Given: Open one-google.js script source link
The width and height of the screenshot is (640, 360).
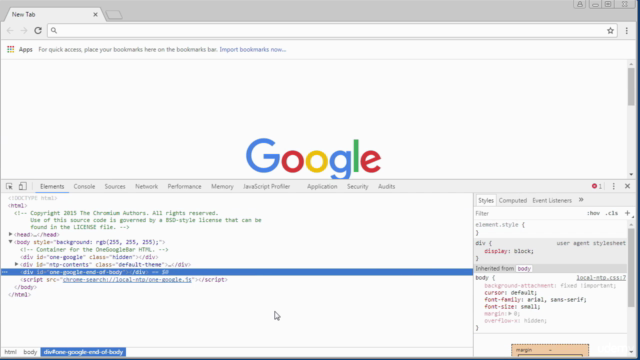Looking at the screenshot, I should pyautogui.click(x=127, y=280).
